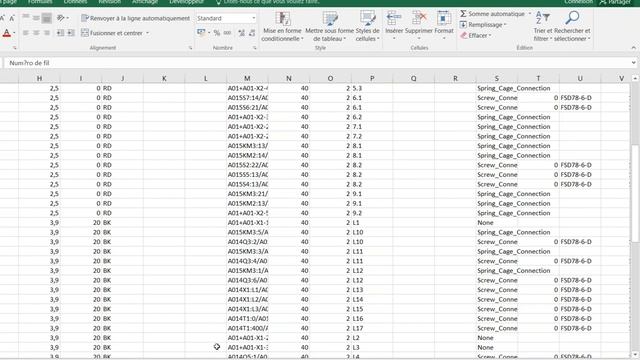
Task: Click cell containing 7.1
Action: pyautogui.click(x=372, y=127)
